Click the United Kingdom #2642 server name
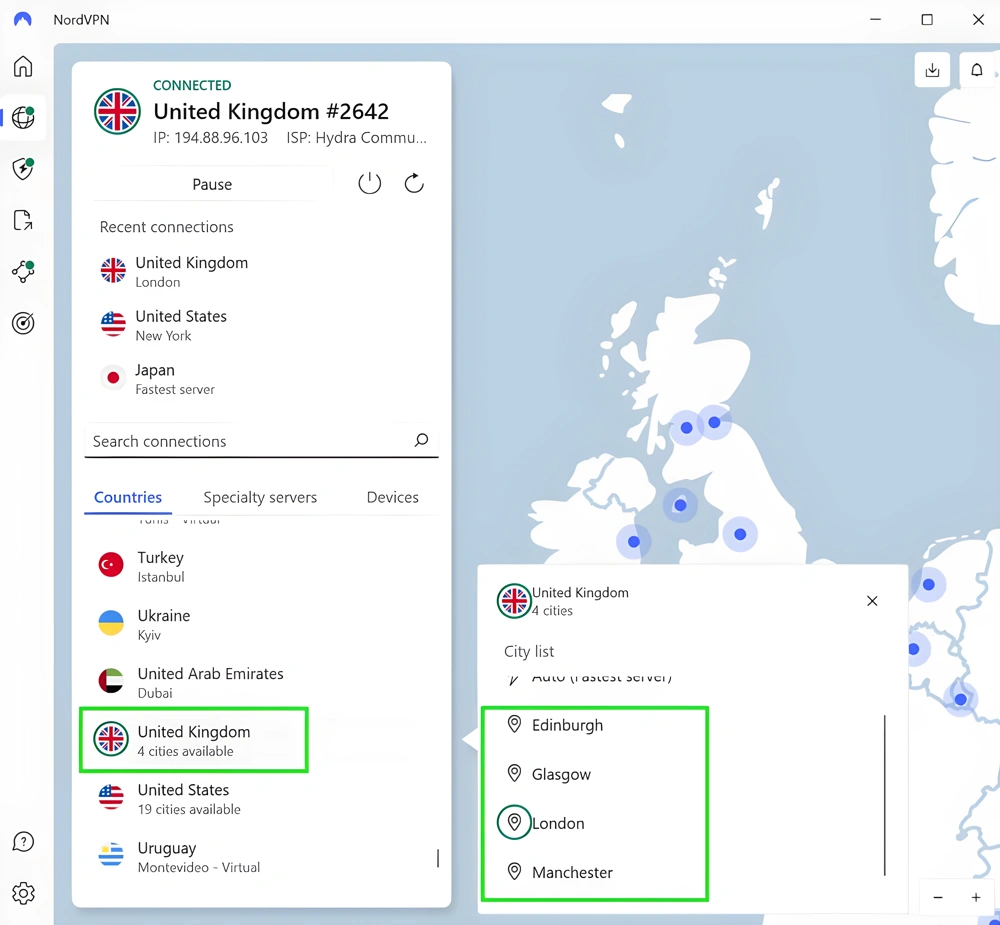Viewport: 1000px width, 925px height. click(x=271, y=112)
